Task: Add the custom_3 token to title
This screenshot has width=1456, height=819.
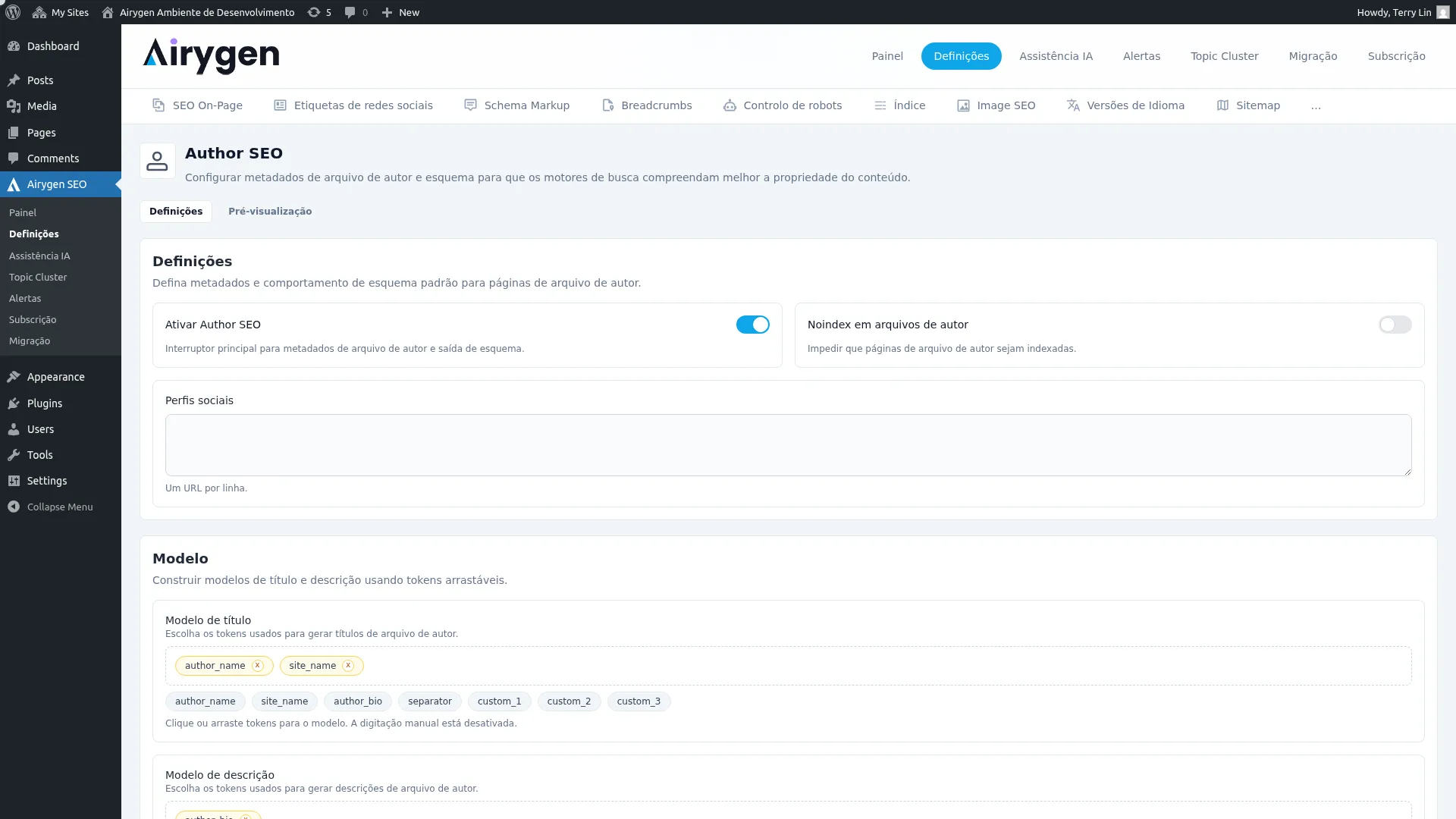Action: pos(639,701)
